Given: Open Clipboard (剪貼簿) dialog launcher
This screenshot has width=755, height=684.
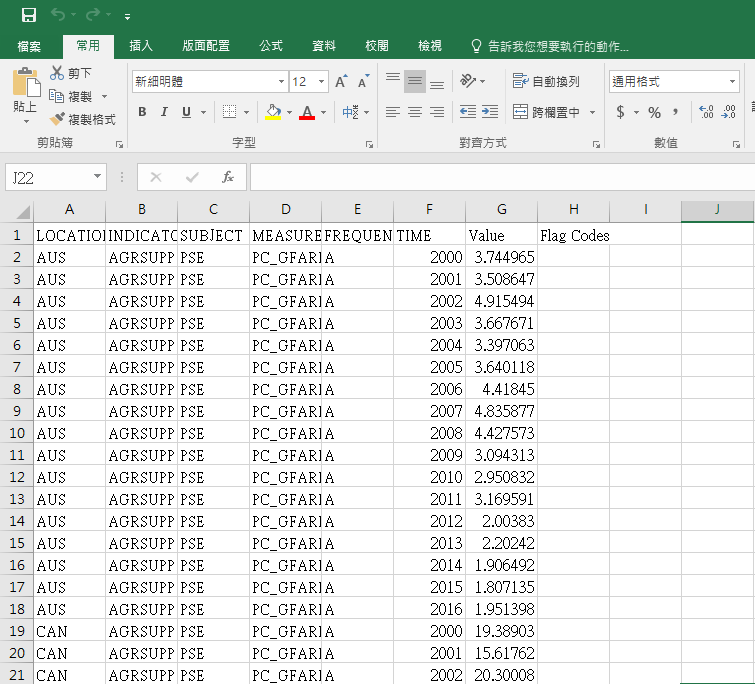Looking at the screenshot, I should (x=119, y=144).
